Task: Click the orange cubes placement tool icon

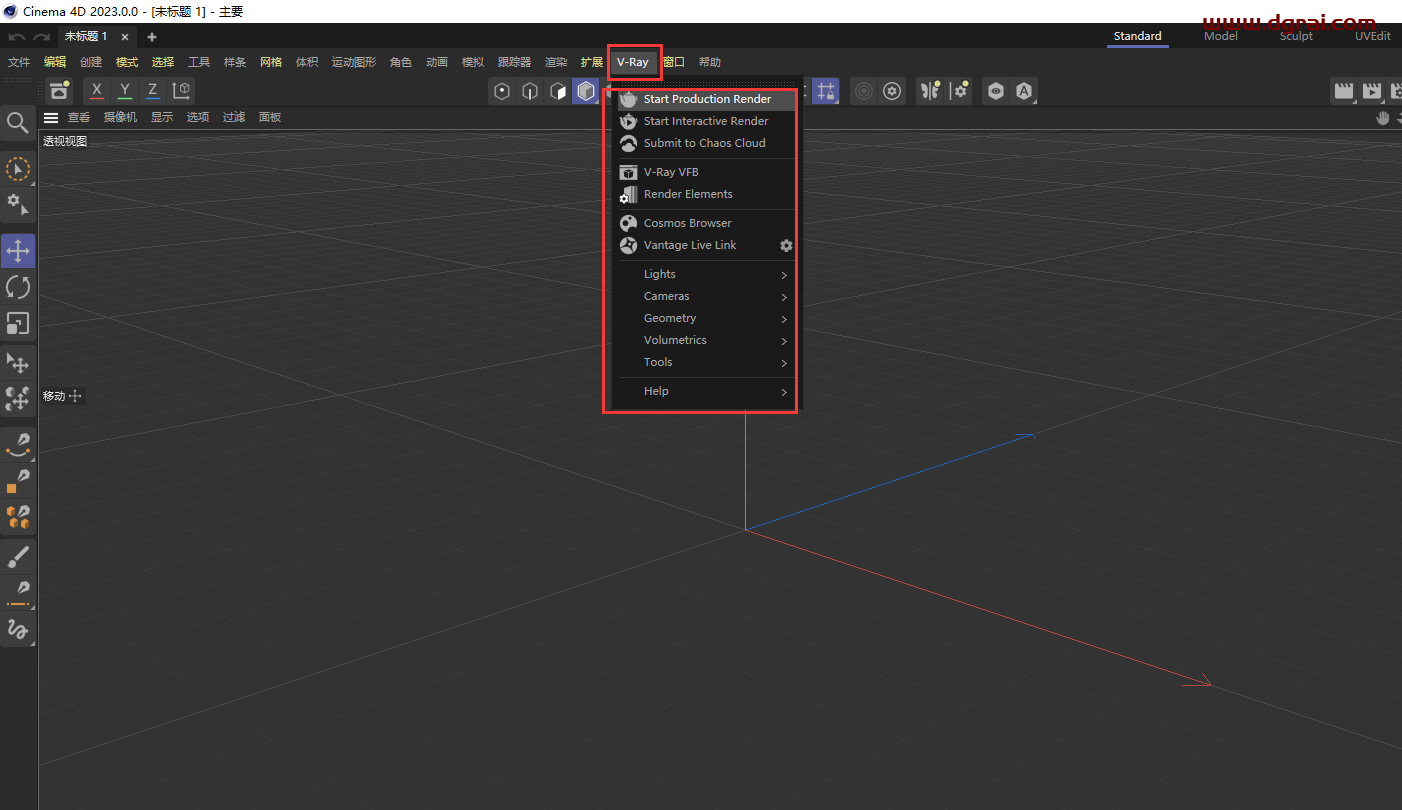Action: click(x=18, y=517)
